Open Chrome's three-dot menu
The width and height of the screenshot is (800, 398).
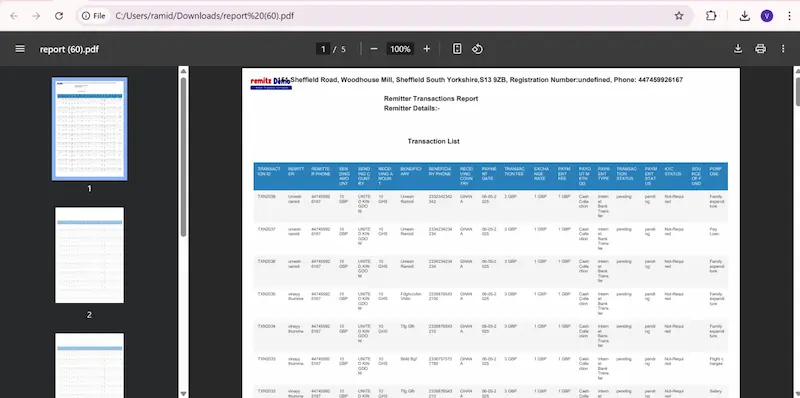point(789,16)
